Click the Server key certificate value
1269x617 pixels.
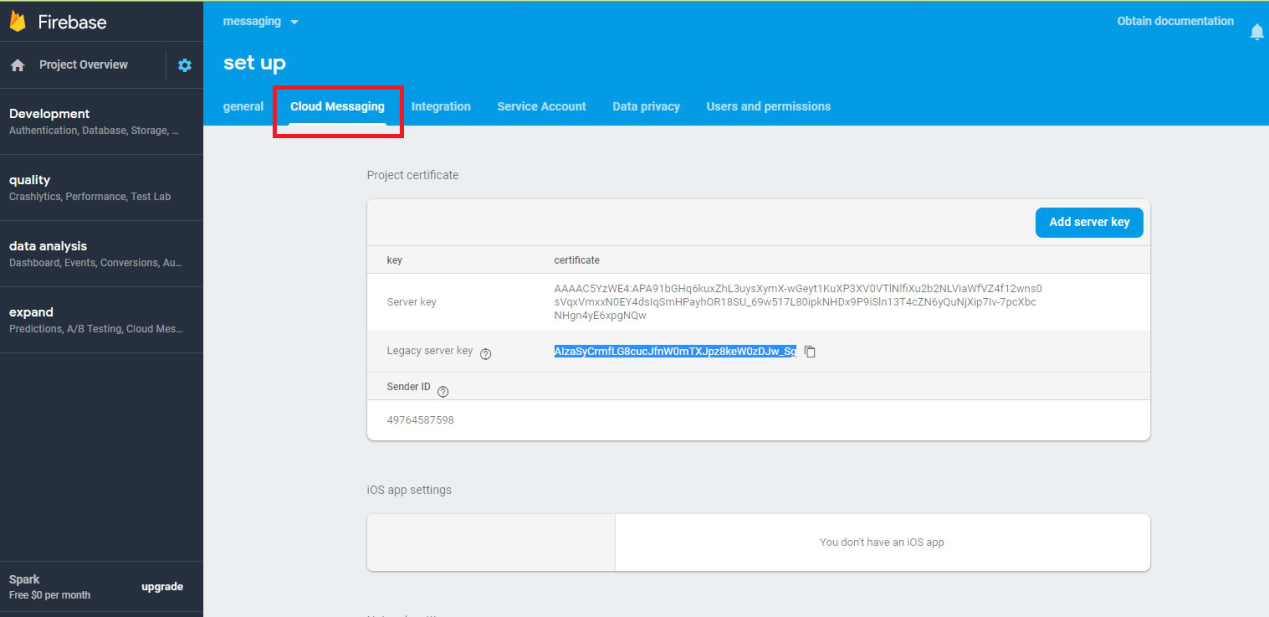pyautogui.click(x=798, y=302)
